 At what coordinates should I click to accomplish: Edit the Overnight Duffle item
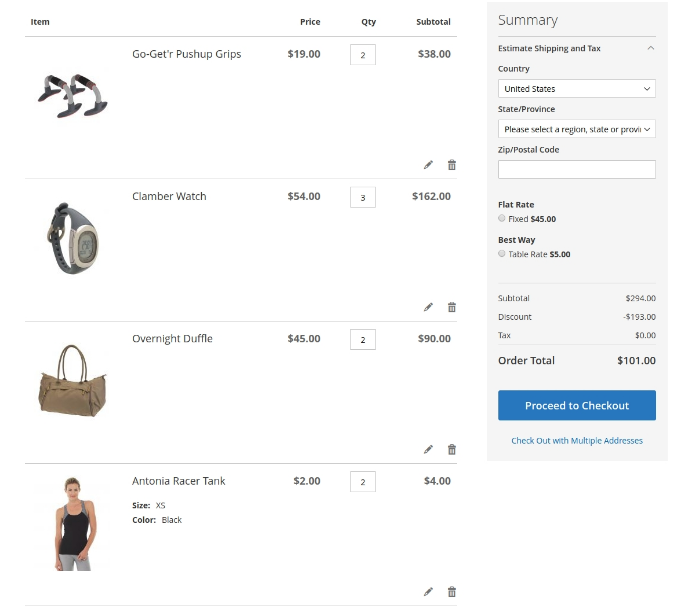[428, 449]
